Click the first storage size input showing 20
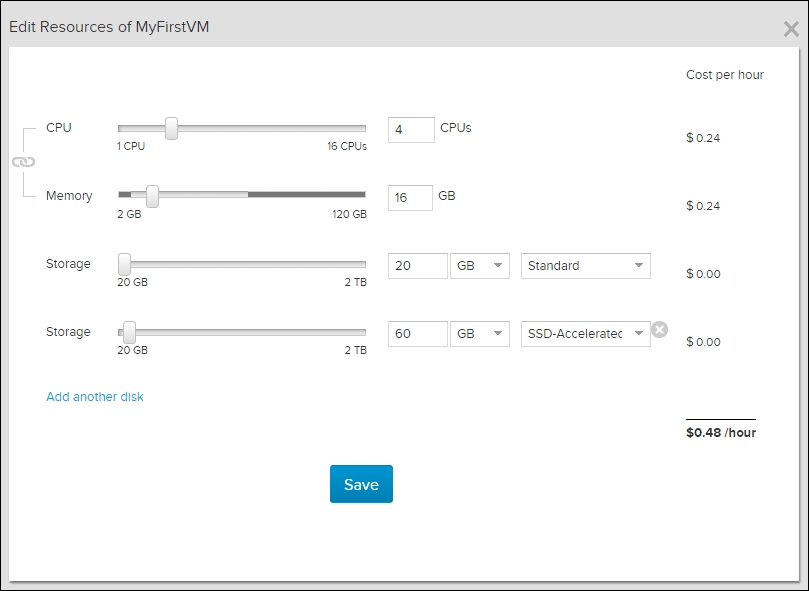This screenshot has height=591, width=809. 417,265
